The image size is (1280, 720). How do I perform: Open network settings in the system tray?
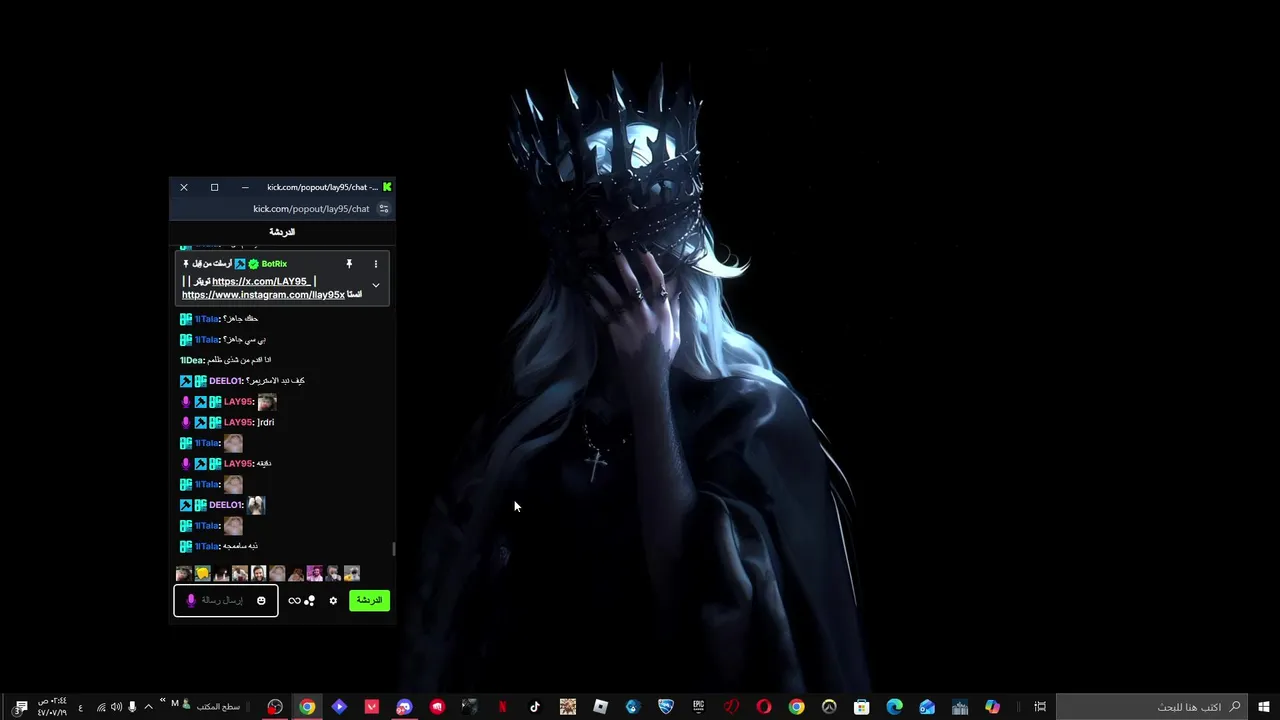point(101,707)
